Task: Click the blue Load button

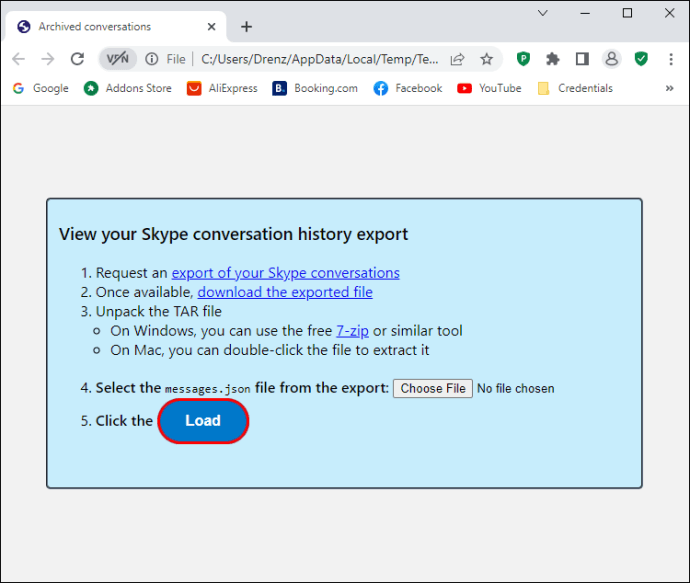Action: click(x=203, y=421)
